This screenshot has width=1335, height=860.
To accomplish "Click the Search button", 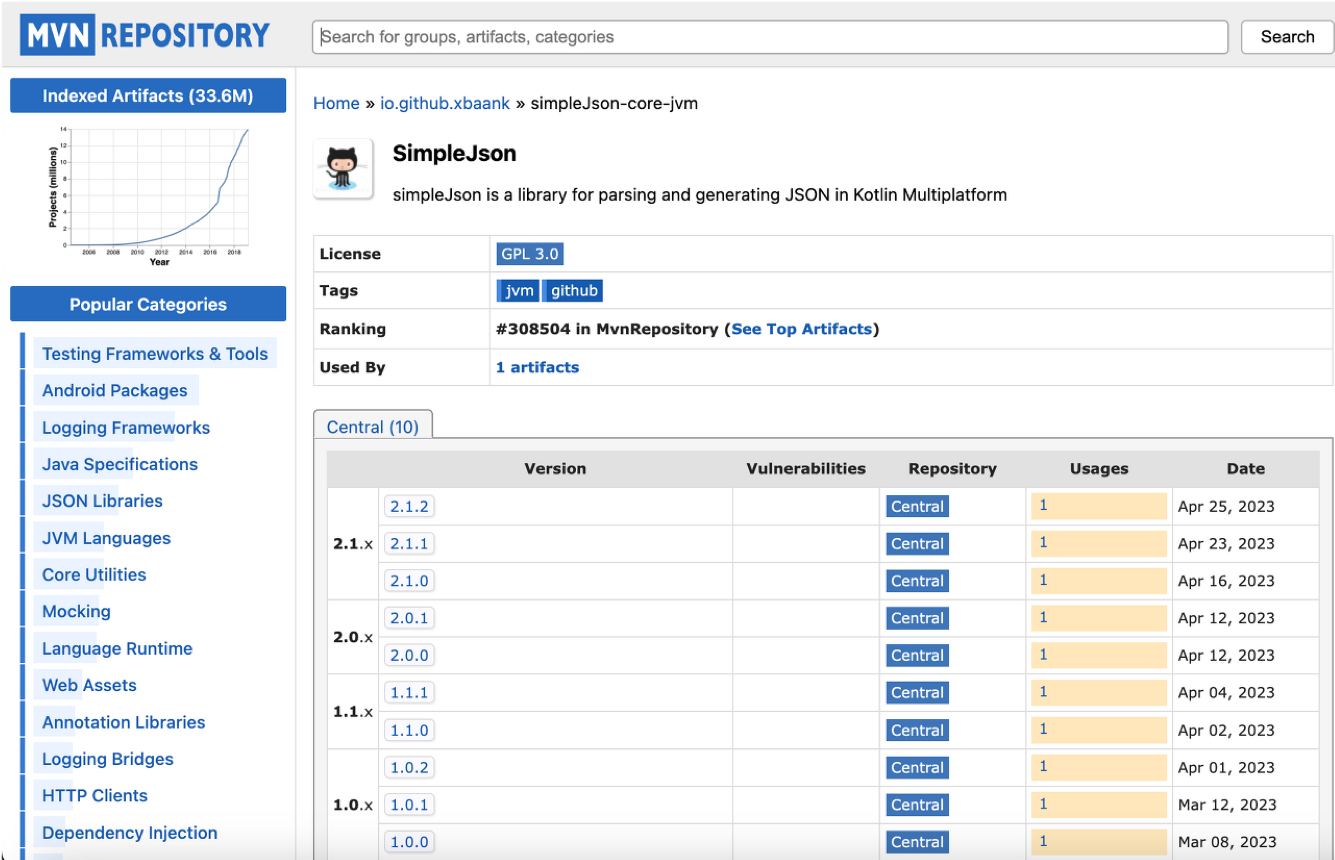I will click(x=1287, y=37).
